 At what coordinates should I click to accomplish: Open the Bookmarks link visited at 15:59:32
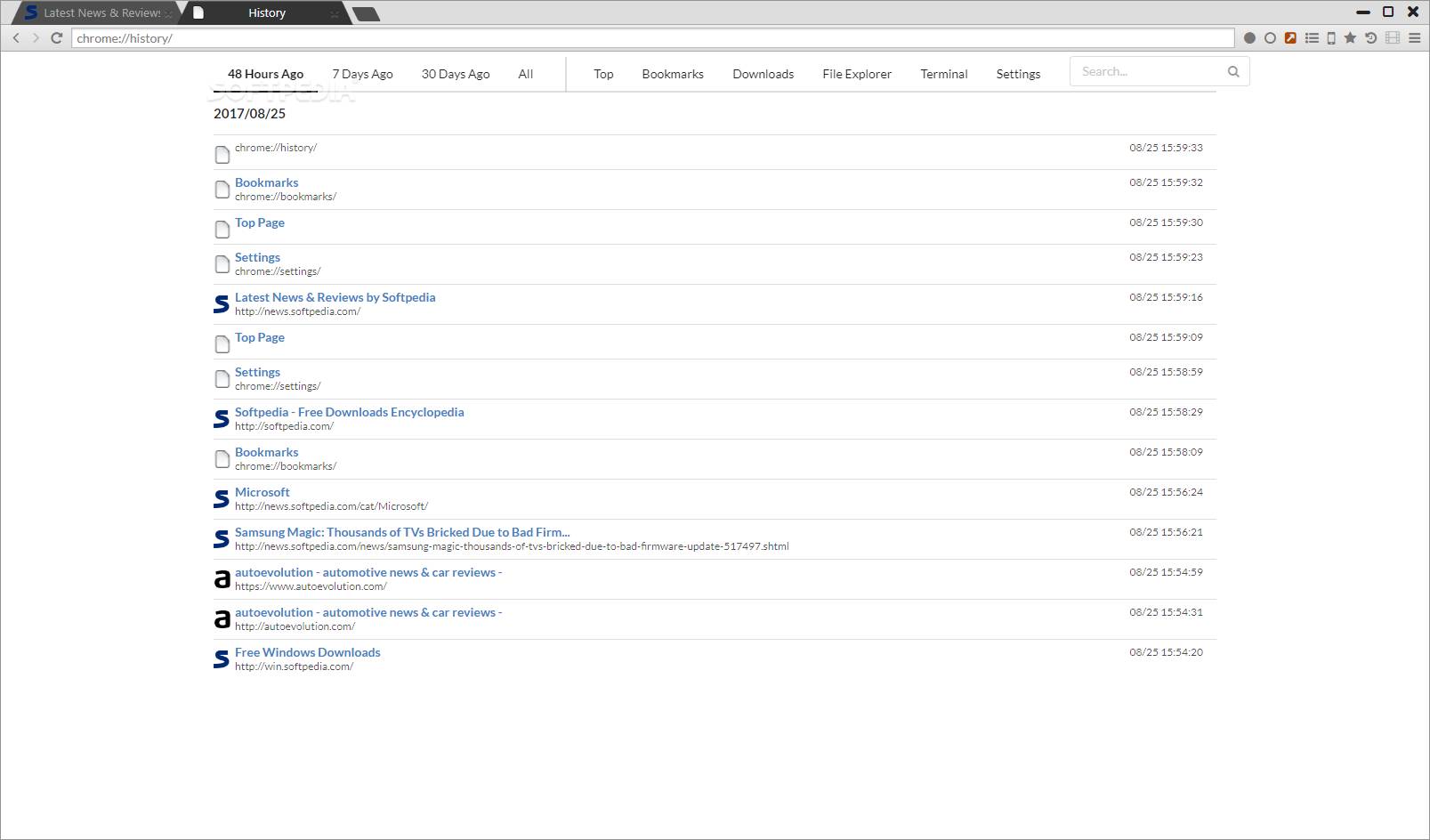(x=266, y=182)
